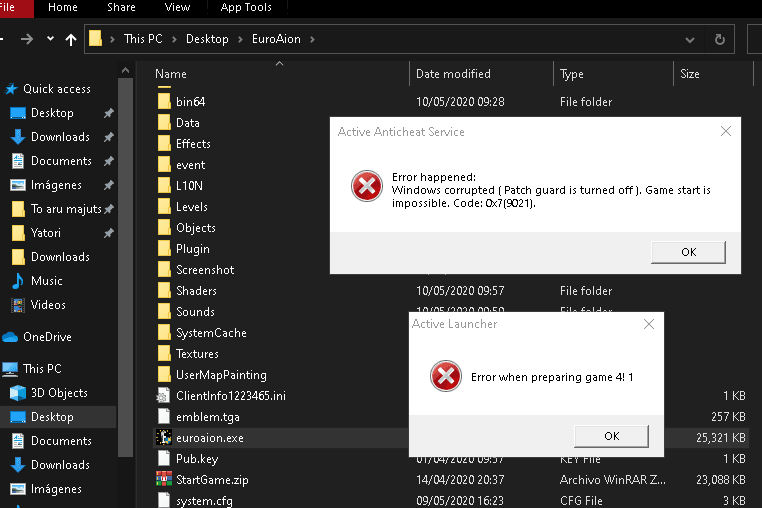The height and width of the screenshot is (508, 762).
Task: Open the euroaion.exe application file
Action: pyautogui.click(x=209, y=438)
